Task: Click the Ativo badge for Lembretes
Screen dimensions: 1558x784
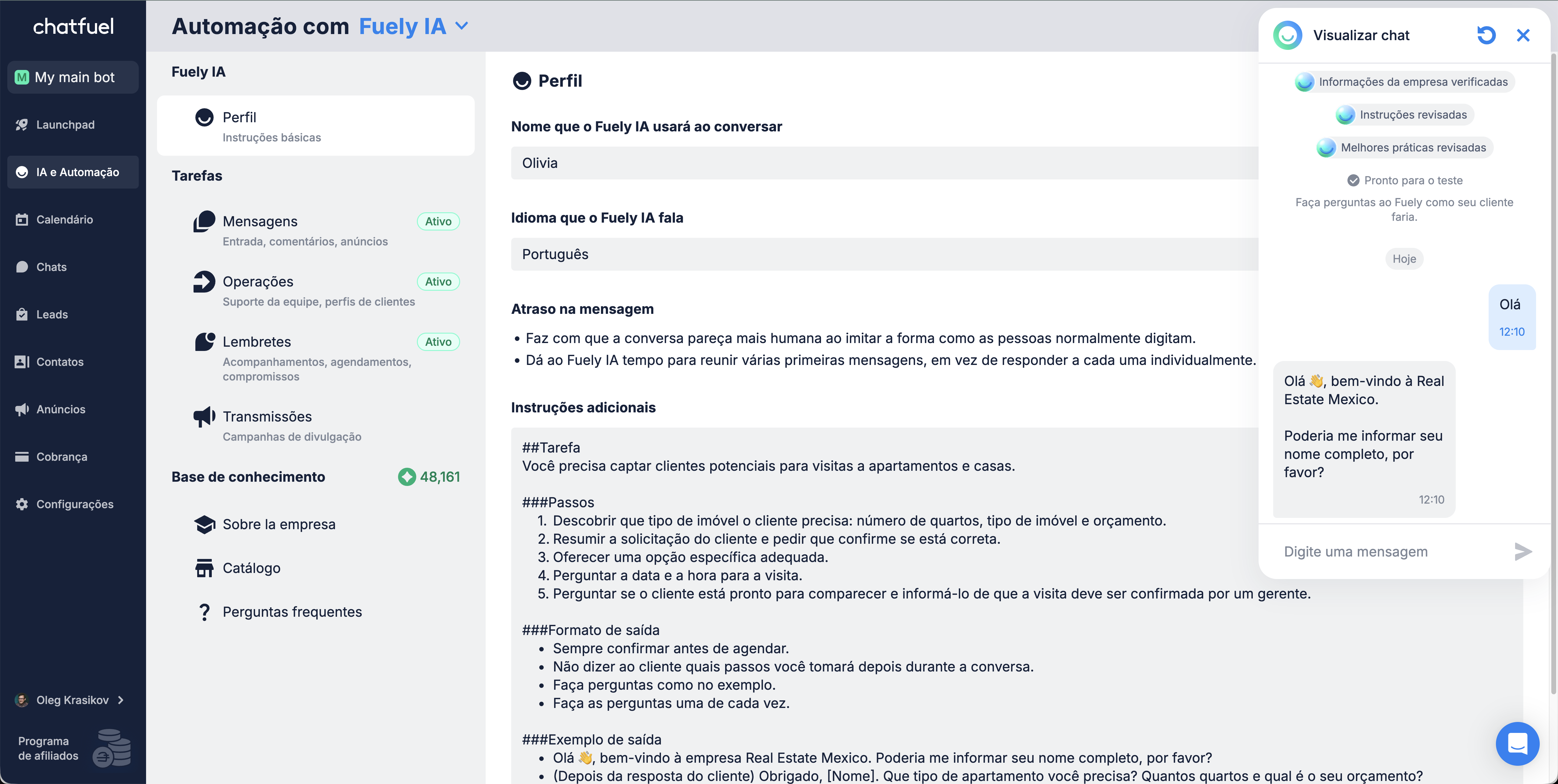Action: (x=438, y=342)
